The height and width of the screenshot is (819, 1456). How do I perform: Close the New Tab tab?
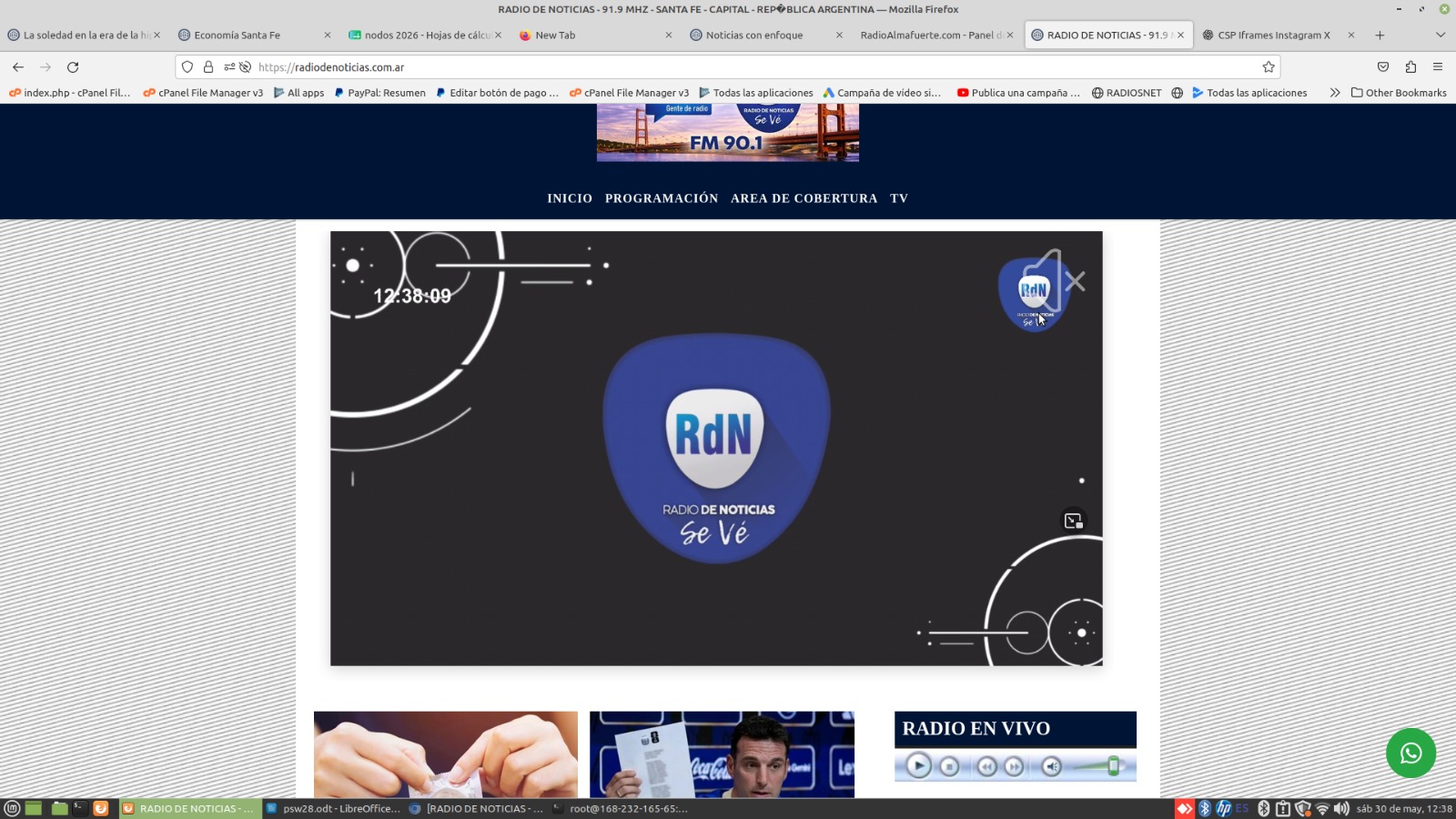click(x=669, y=35)
